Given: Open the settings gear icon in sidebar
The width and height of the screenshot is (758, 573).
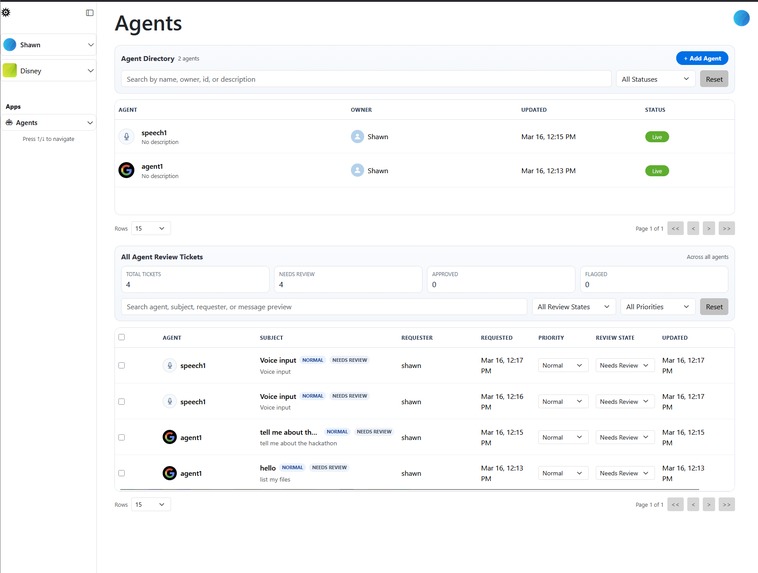Looking at the screenshot, I should coord(6,13).
